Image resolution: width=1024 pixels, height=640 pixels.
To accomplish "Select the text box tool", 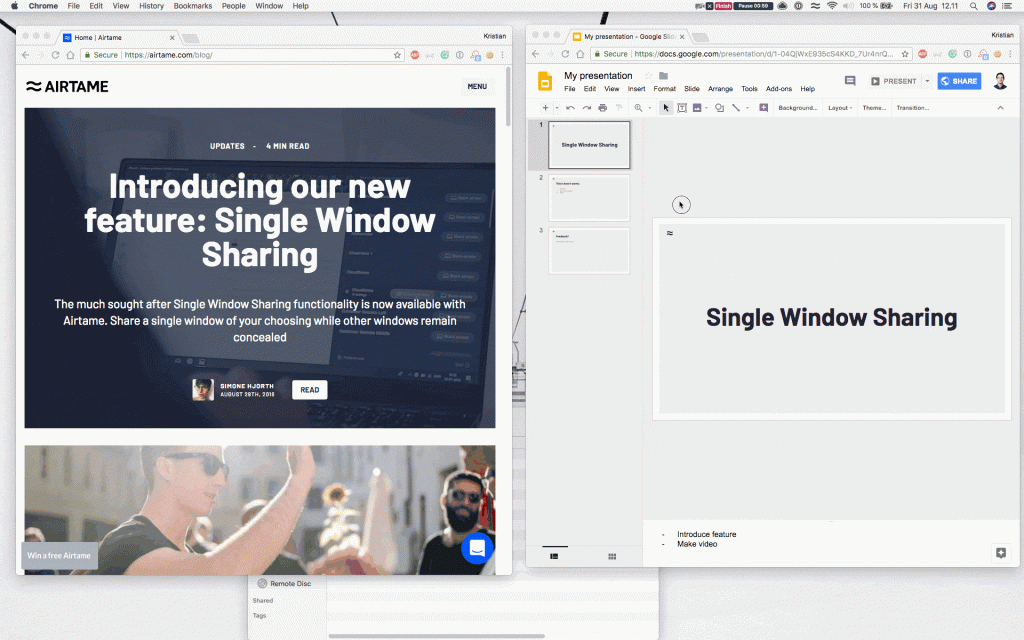I will [682, 108].
